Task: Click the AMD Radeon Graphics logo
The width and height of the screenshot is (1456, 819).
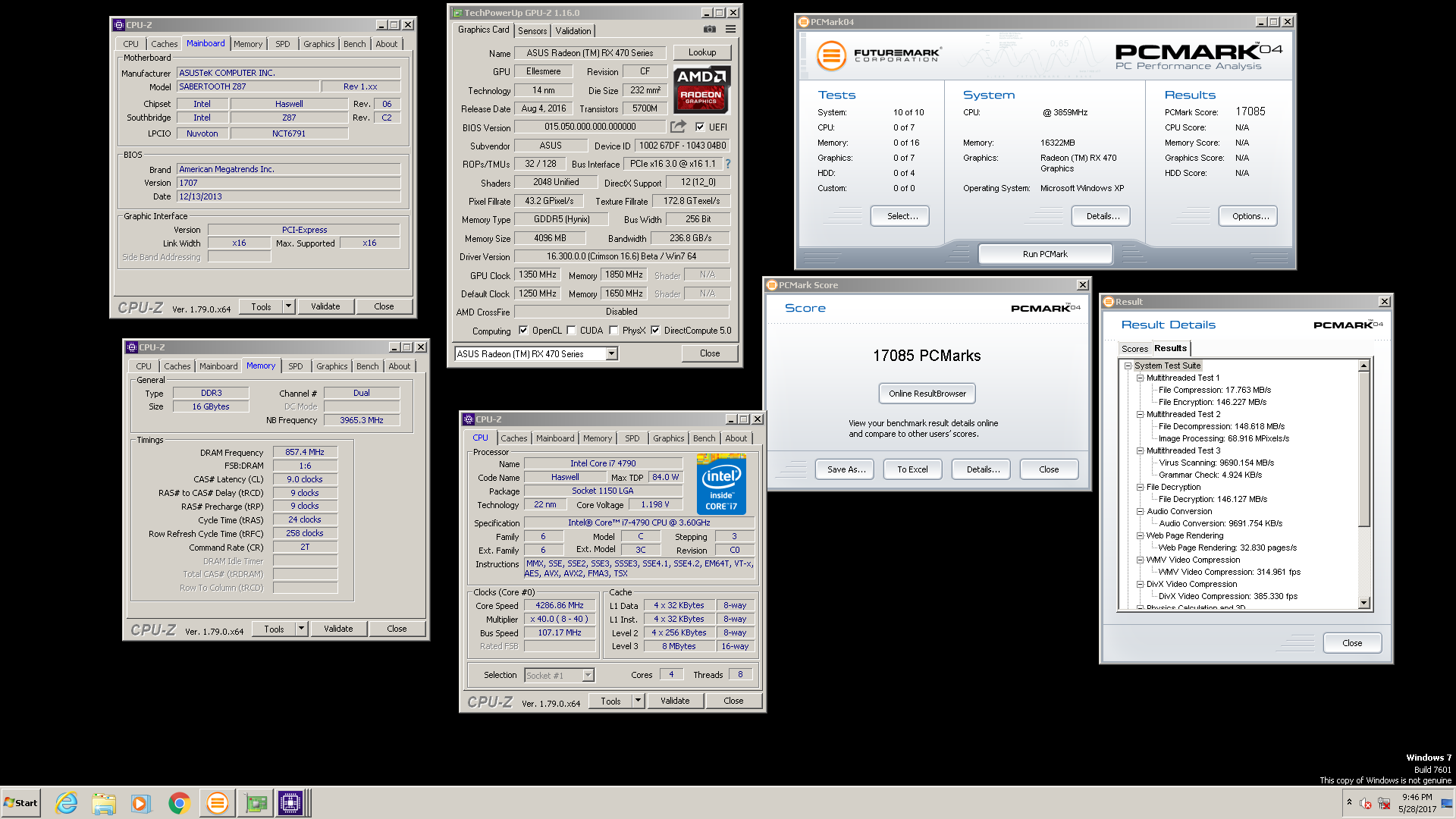Action: pyautogui.click(x=701, y=89)
